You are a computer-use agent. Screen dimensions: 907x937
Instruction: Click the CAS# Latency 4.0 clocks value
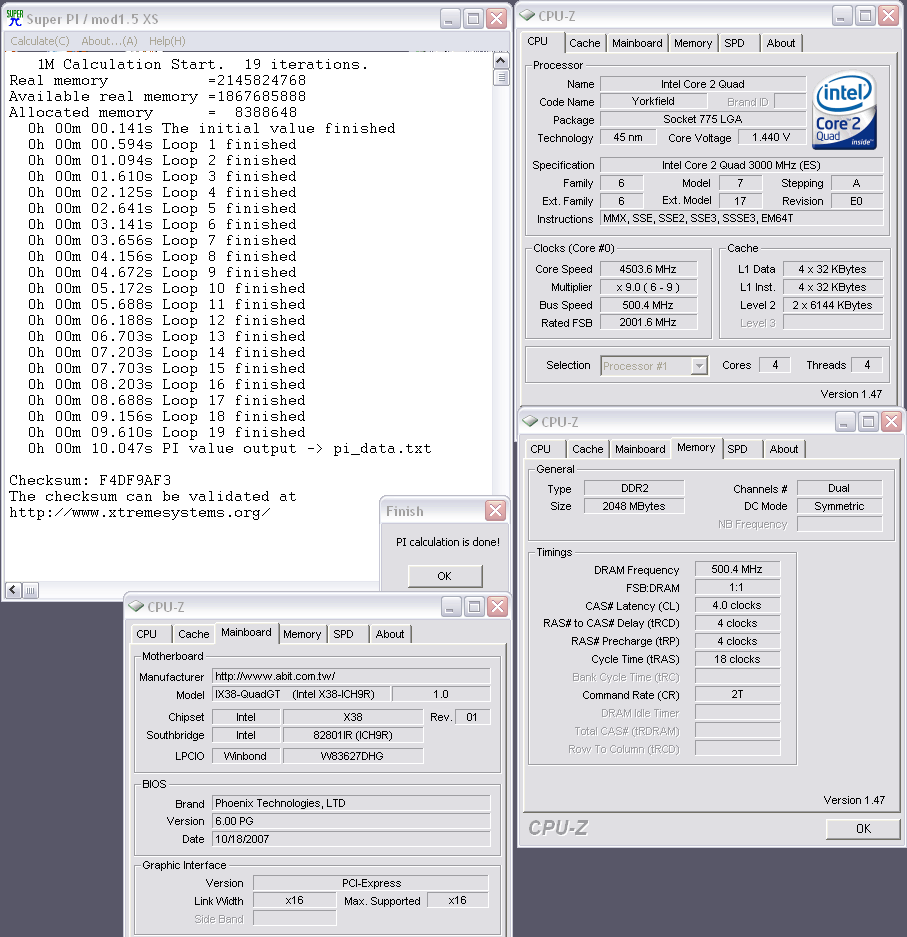pos(737,605)
